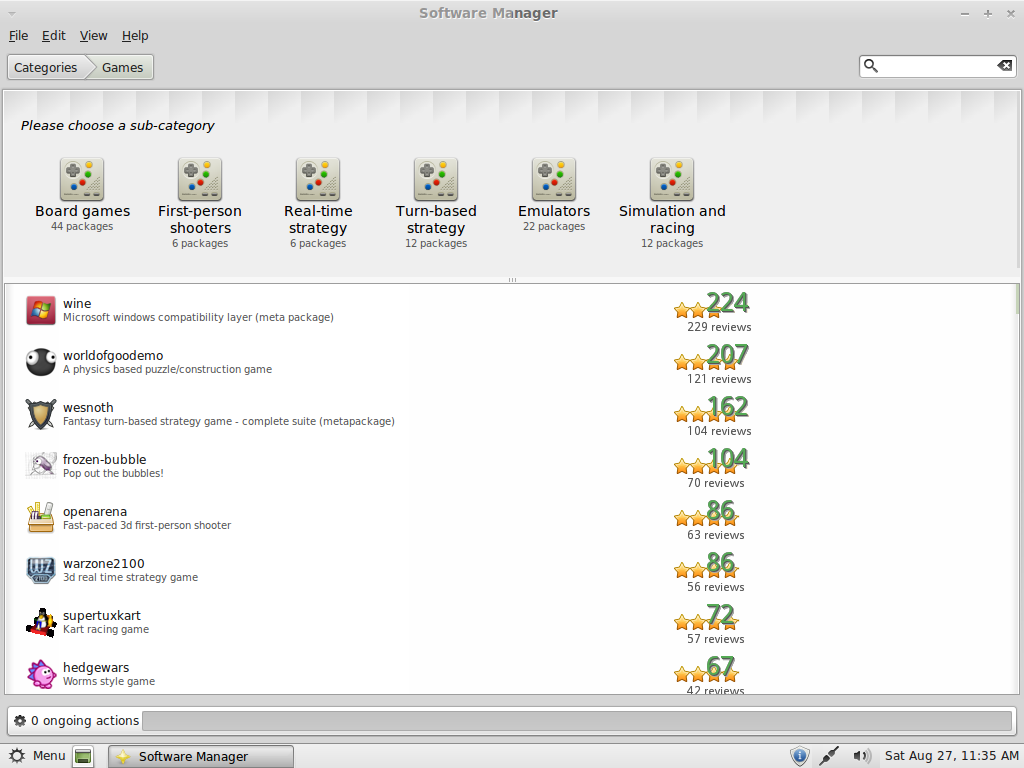
Task: Click the 70 reviews text for frozen-bubble
Action: pos(716,483)
